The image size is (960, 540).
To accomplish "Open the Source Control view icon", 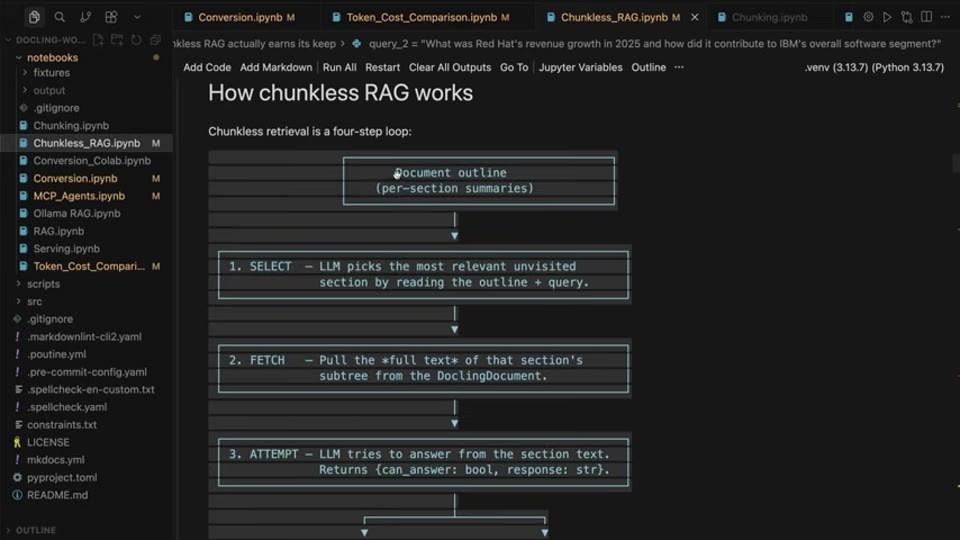I will (85, 17).
